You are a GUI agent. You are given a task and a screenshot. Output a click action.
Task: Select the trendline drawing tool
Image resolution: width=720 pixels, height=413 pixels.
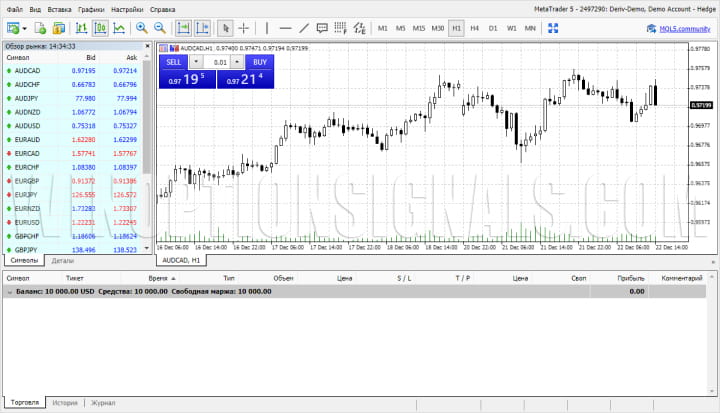coord(304,28)
